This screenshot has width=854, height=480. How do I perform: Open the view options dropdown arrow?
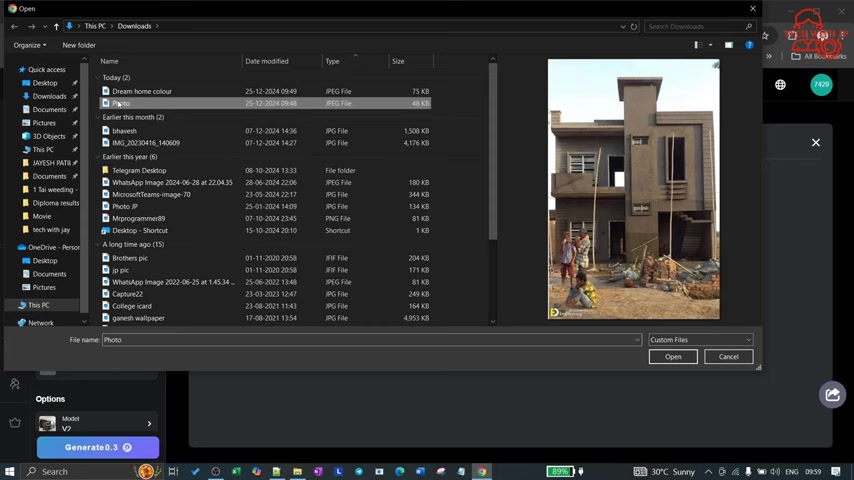[x=710, y=45]
